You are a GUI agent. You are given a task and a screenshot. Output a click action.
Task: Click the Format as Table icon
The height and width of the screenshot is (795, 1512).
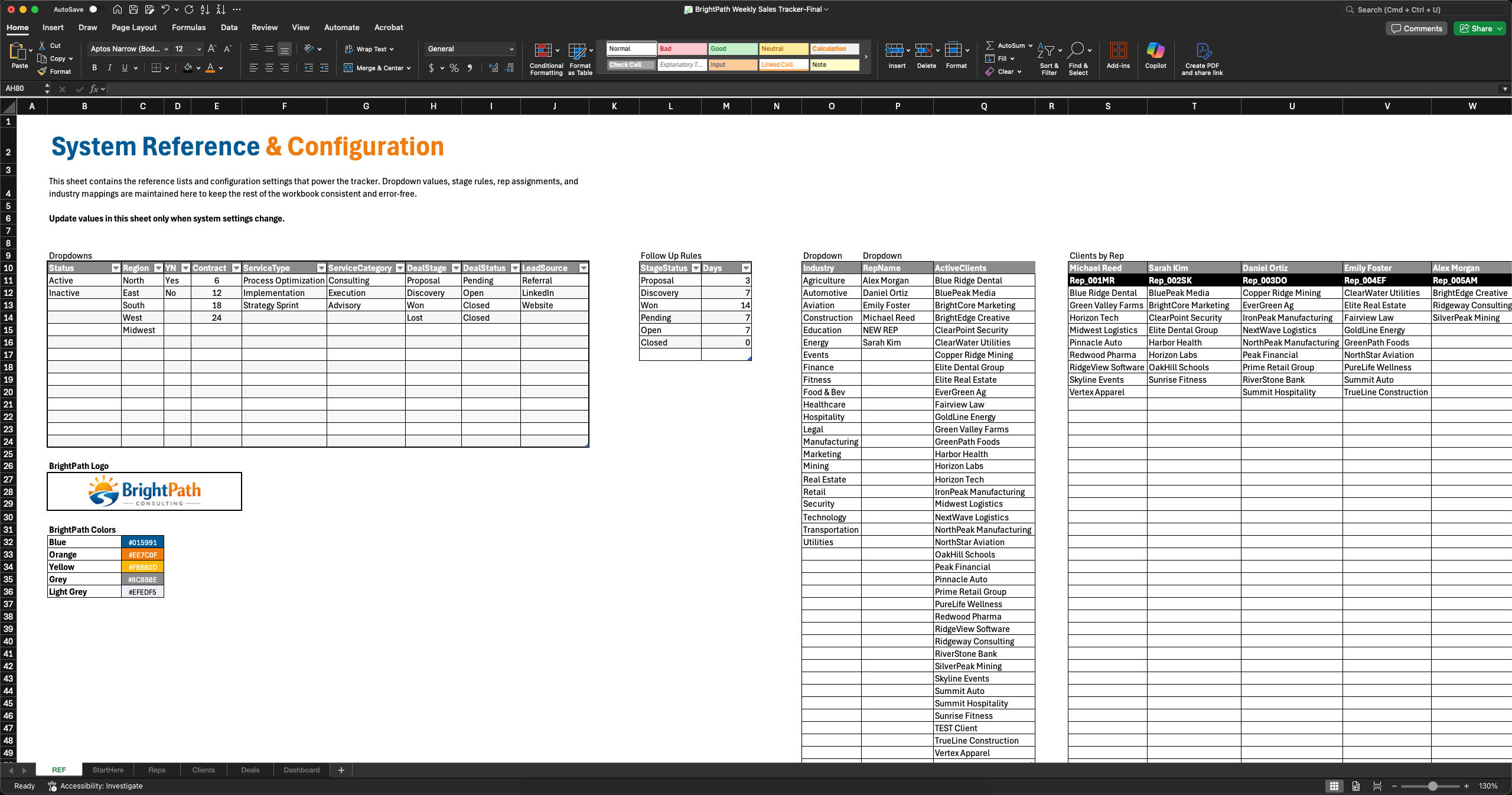pyautogui.click(x=577, y=51)
